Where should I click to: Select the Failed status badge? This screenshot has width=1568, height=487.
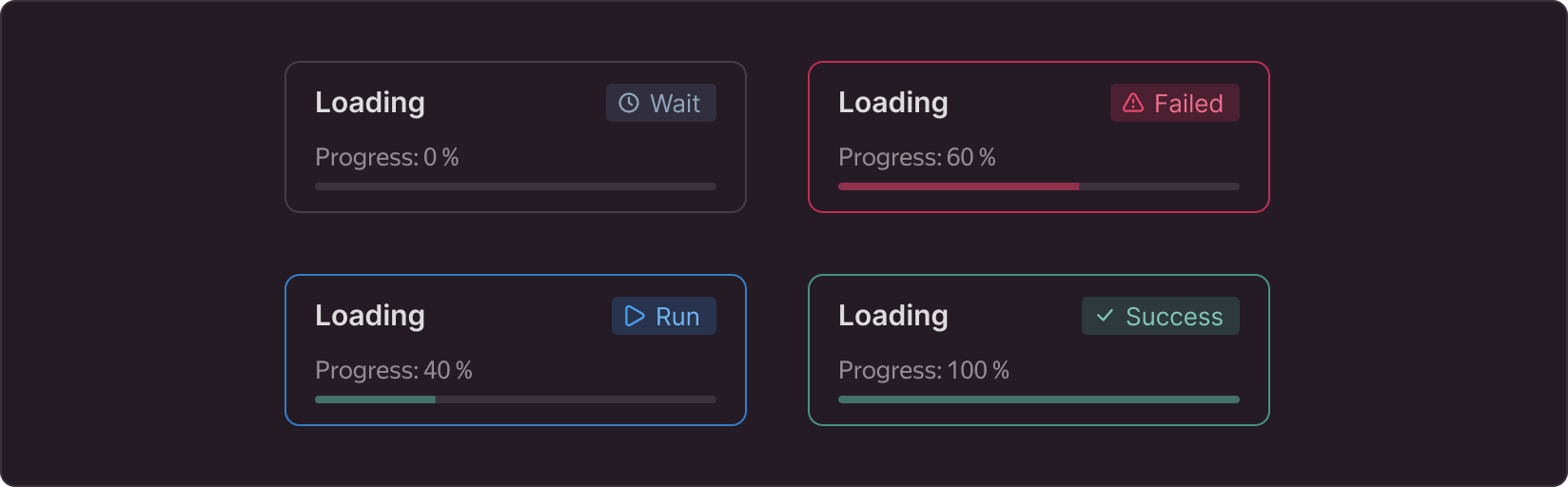[x=1175, y=103]
